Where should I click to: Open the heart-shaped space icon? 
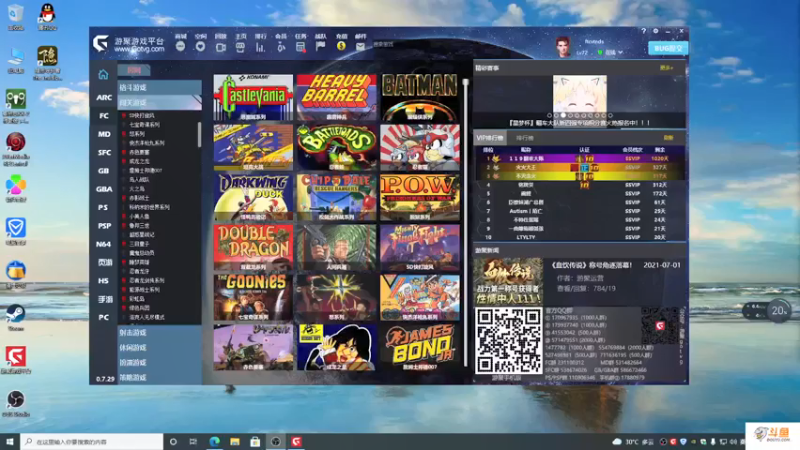pos(201,46)
